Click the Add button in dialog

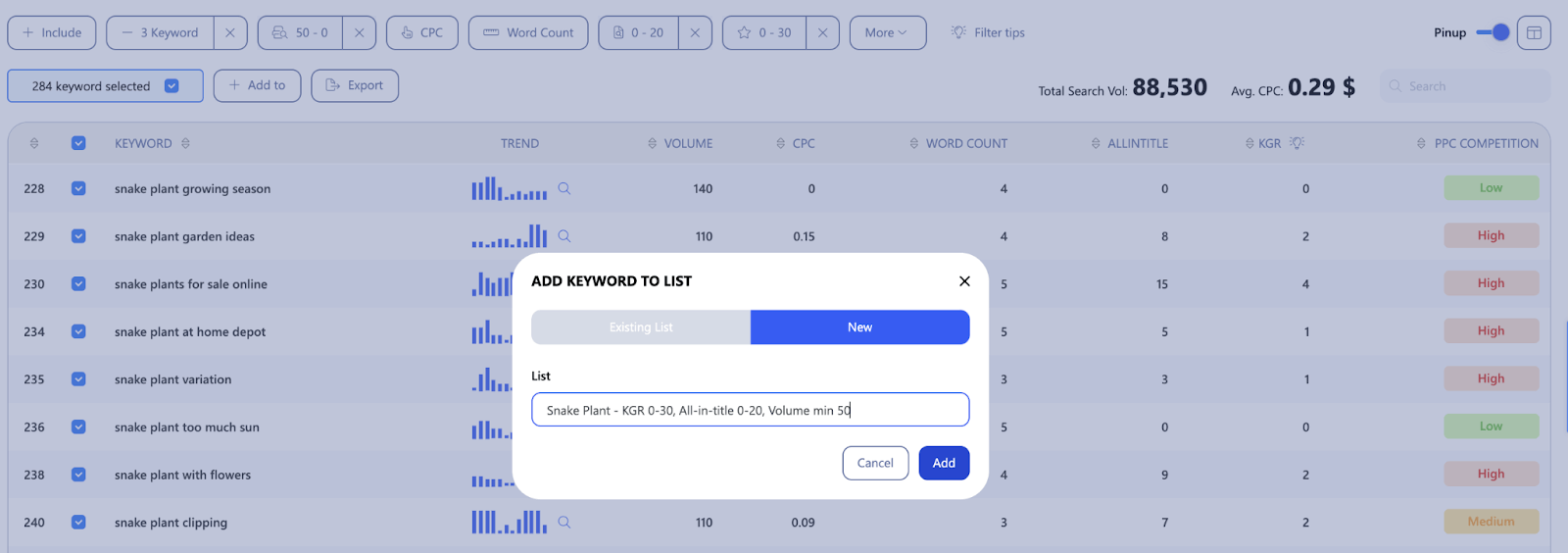click(x=944, y=463)
